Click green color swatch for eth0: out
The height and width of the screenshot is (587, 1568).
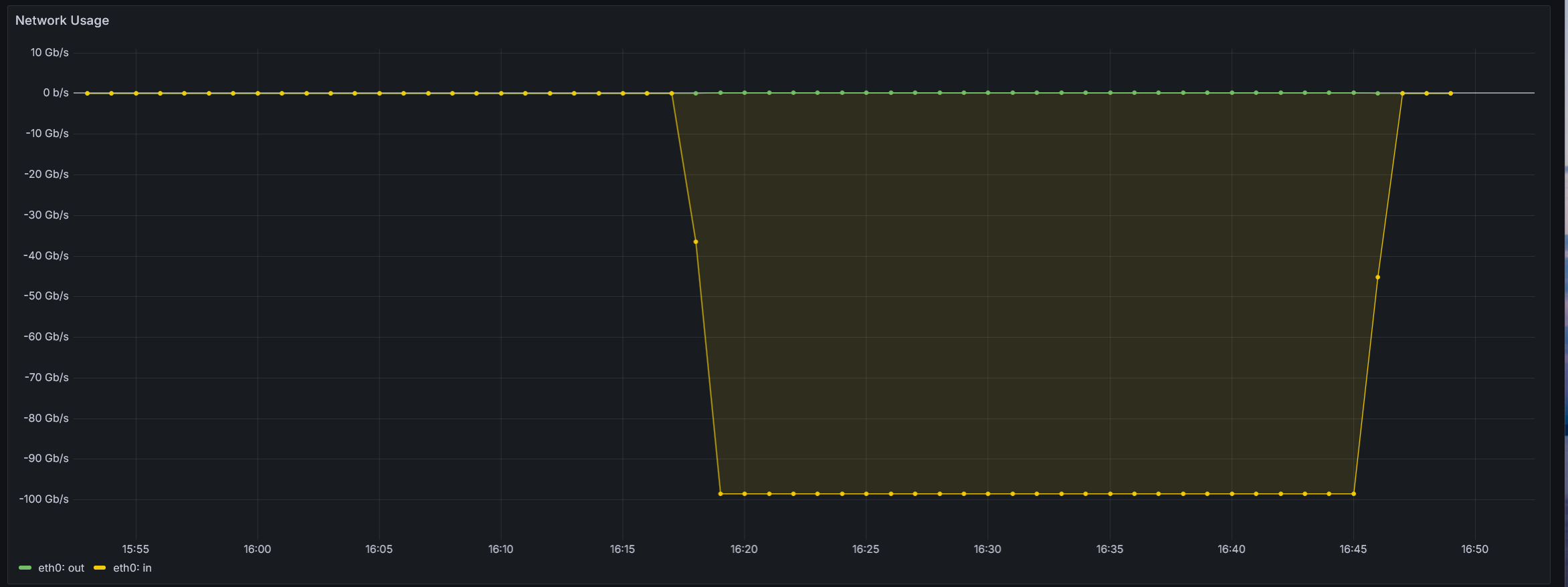pos(25,568)
